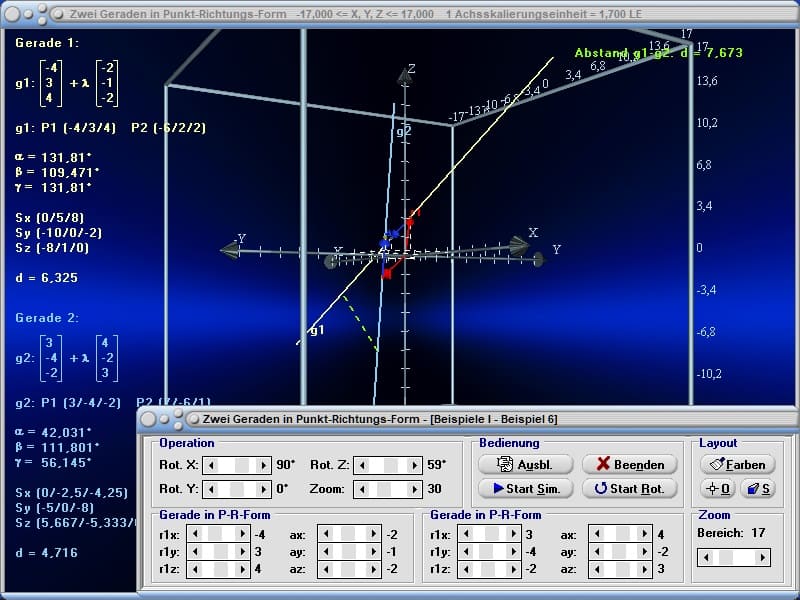Increase Zoom with right arrow

414,489
